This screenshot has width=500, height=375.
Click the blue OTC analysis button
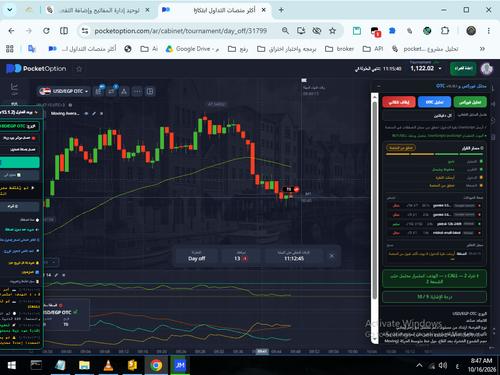coord(434,102)
